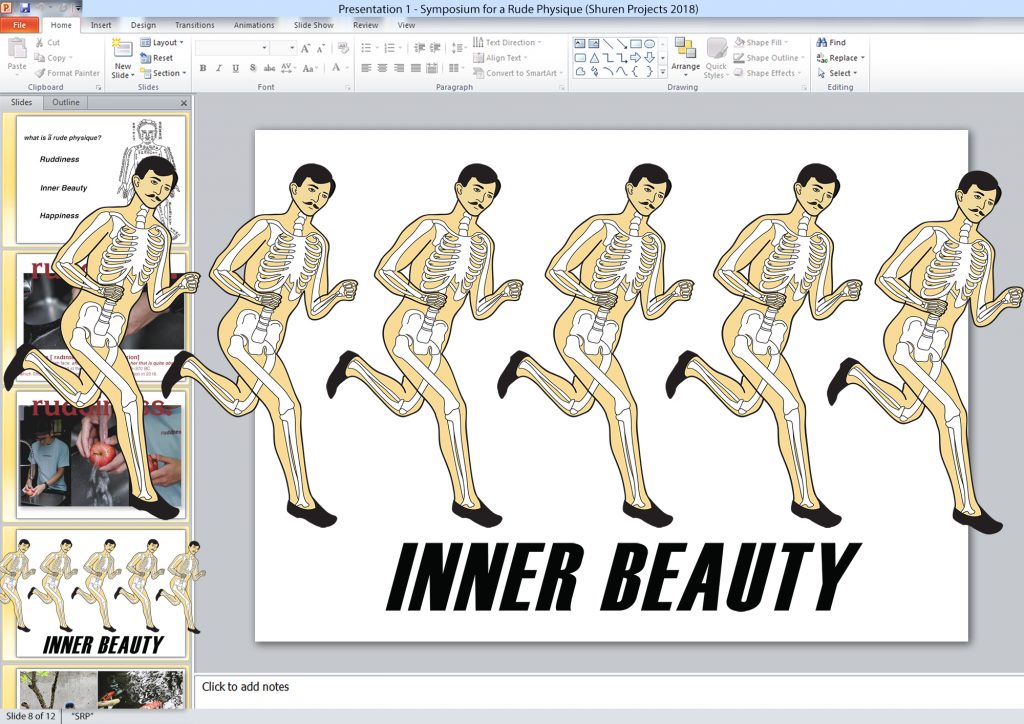
Task: Click the Save icon in quick access toolbar
Action: 25,8
